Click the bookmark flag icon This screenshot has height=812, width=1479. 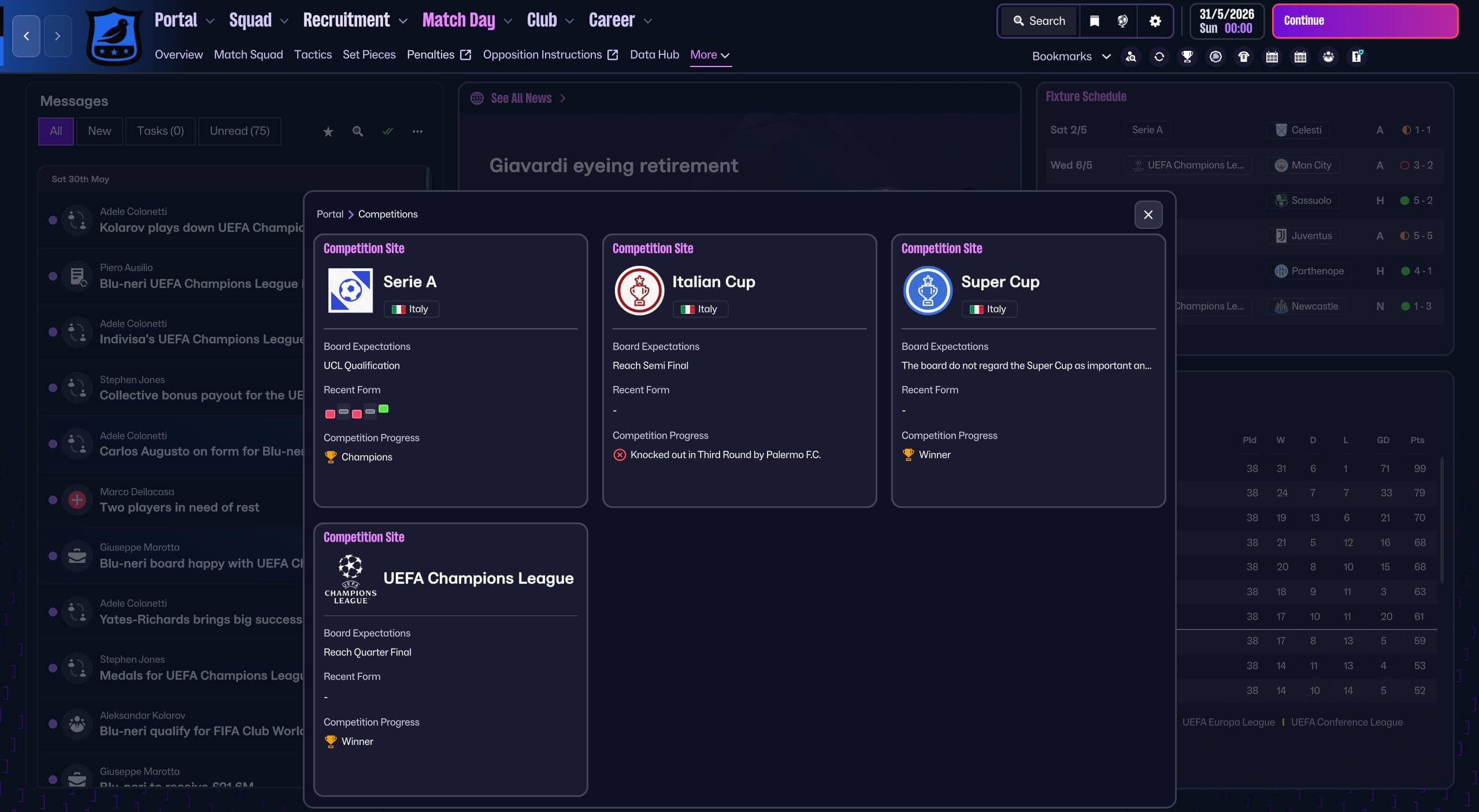[x=1094, y=21]
